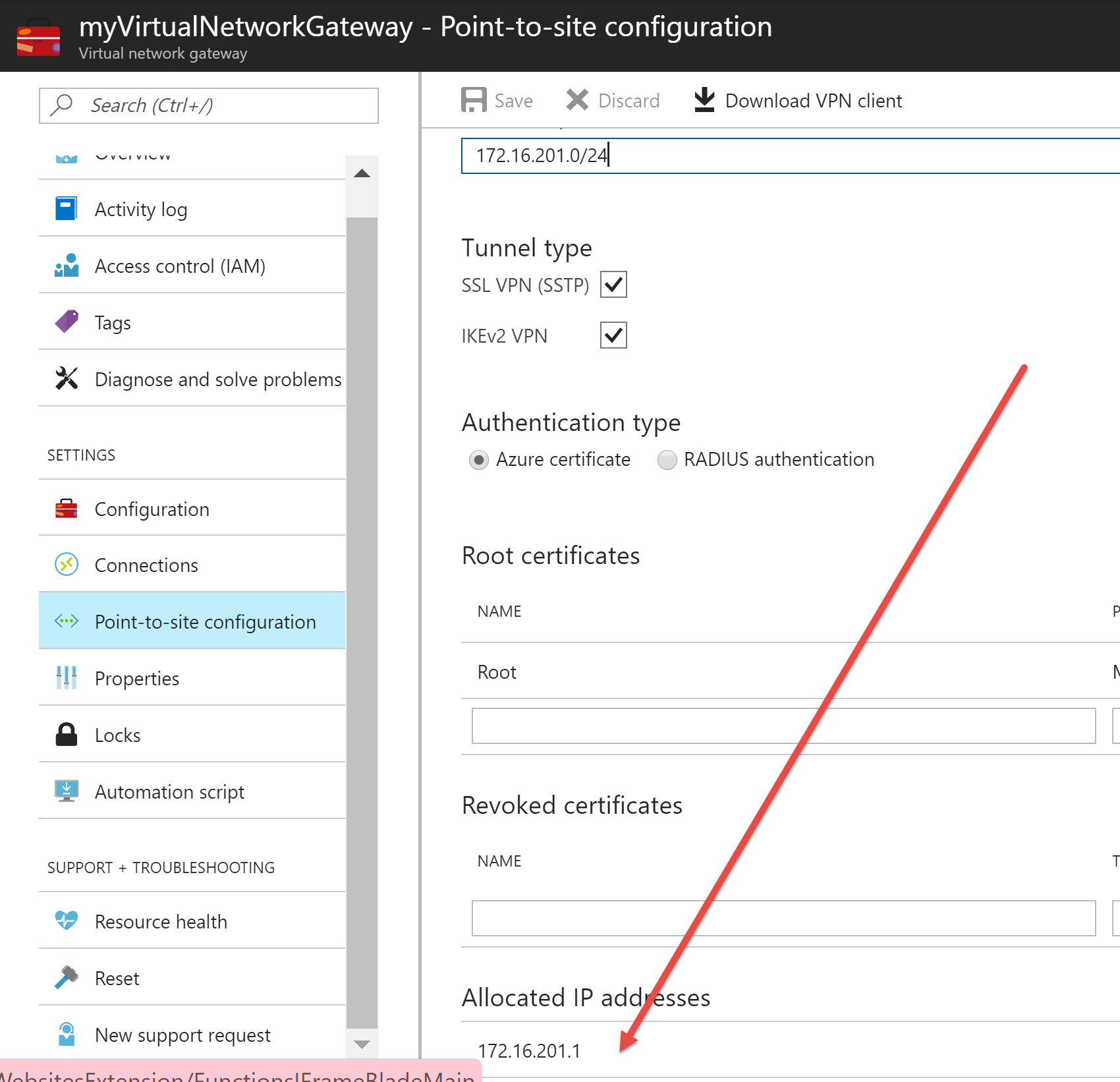The height and width of the screenshot is (1082, 1120).
Task: Click the sidebar scroll down arrow
Action: pos(362,1044)
